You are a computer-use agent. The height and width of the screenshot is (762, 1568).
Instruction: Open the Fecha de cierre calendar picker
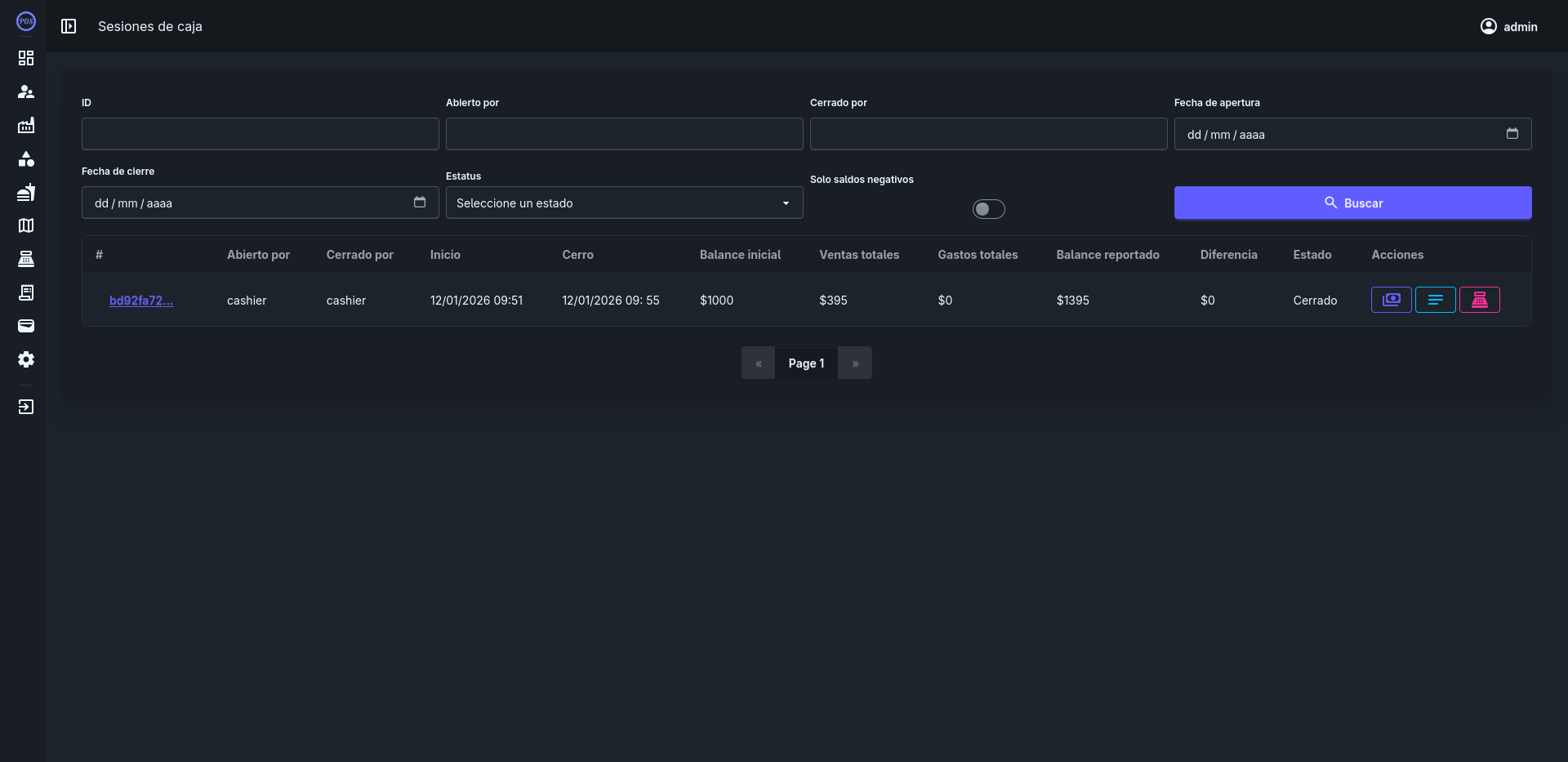tap(420, 203)
